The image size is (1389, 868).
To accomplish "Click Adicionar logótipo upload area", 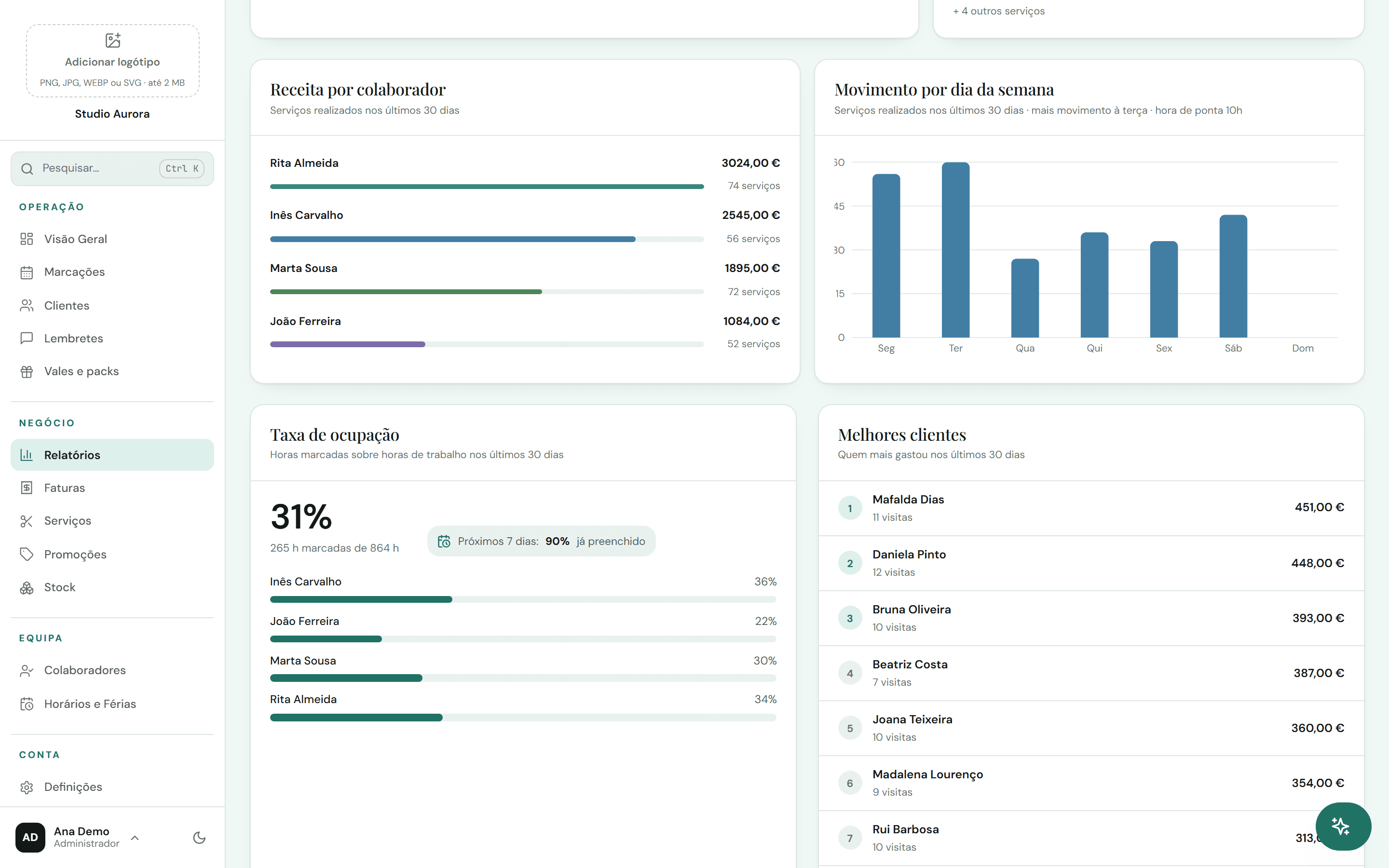I will [x=112, y=60].
